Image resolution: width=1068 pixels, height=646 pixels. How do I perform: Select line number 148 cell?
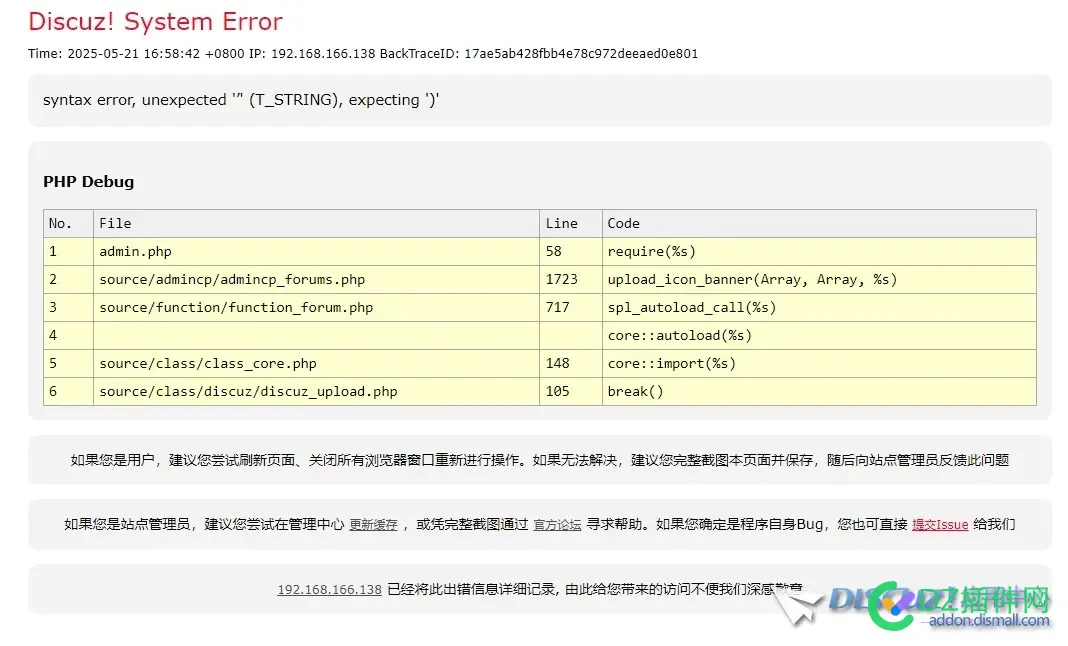coord(571,363)
